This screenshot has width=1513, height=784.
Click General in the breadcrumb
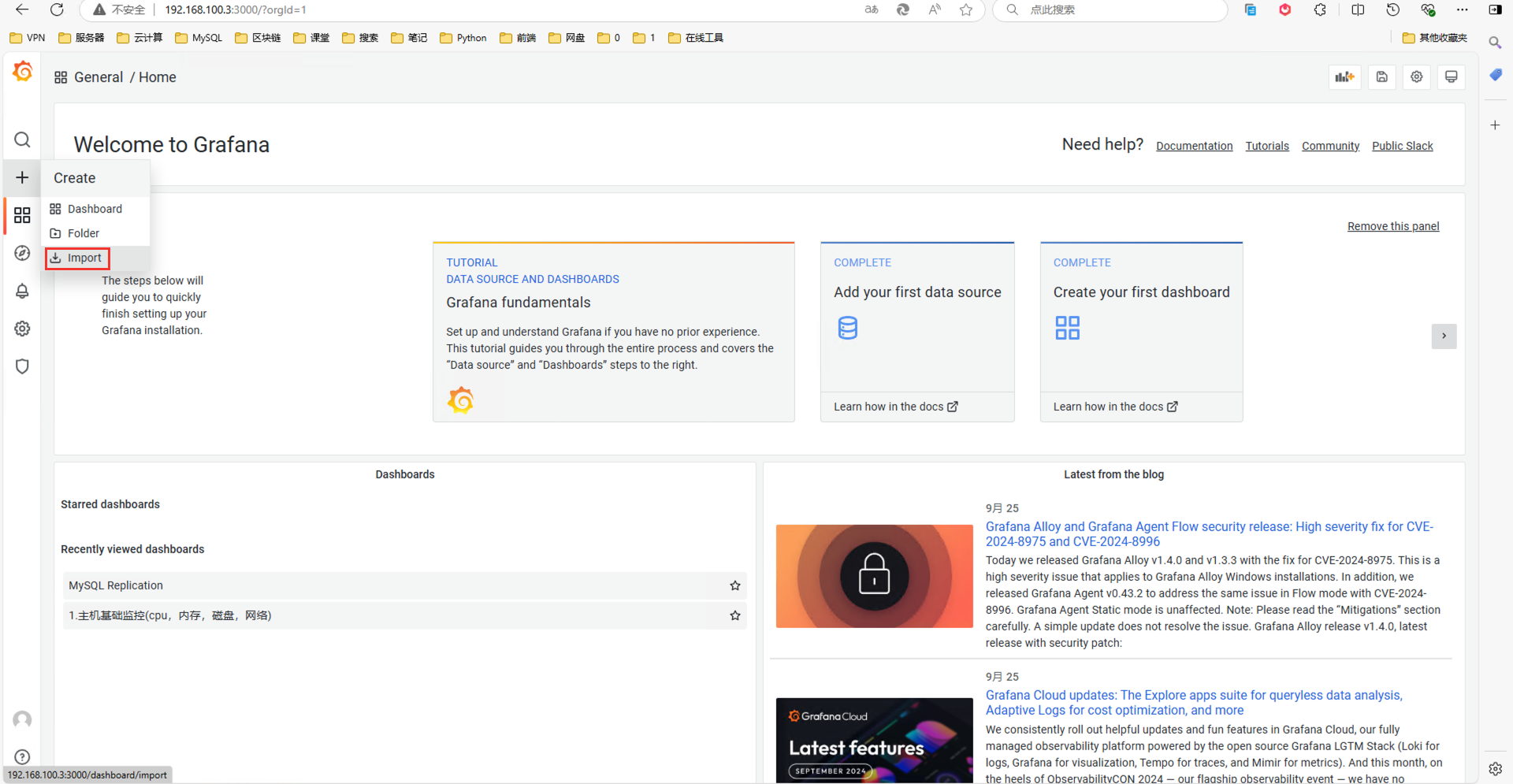pyautogui.click(x=99, y=77)
